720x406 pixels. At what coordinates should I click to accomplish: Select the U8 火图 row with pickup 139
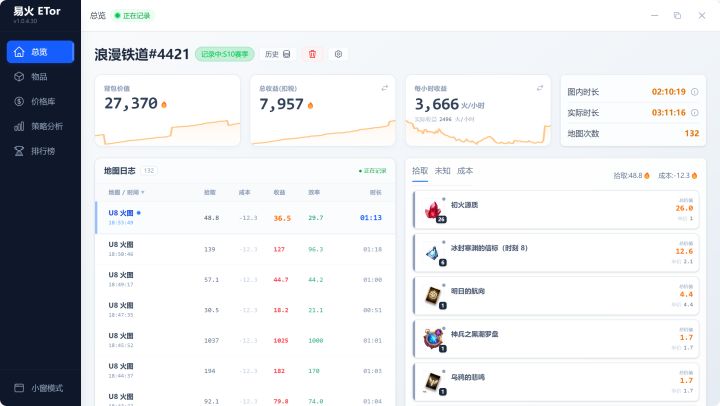[245, 249]
